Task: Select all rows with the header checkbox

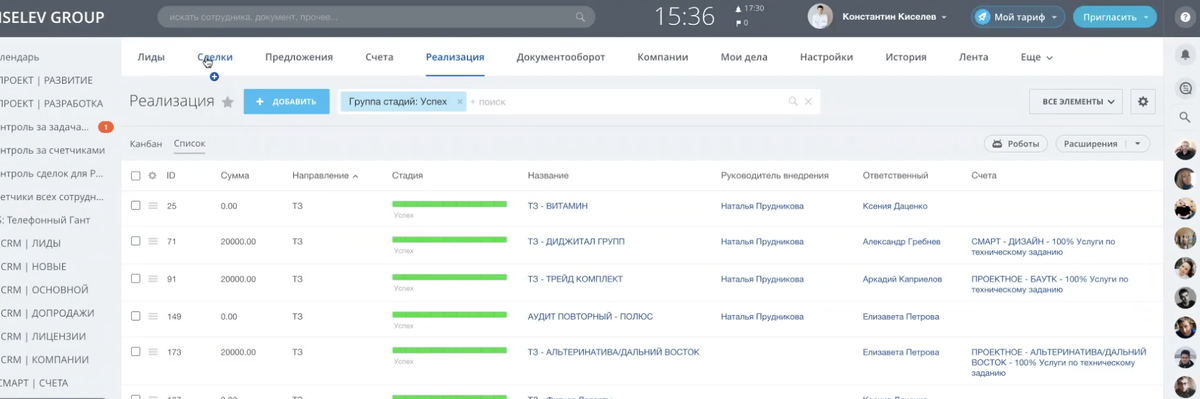Action: coord(136,176)
